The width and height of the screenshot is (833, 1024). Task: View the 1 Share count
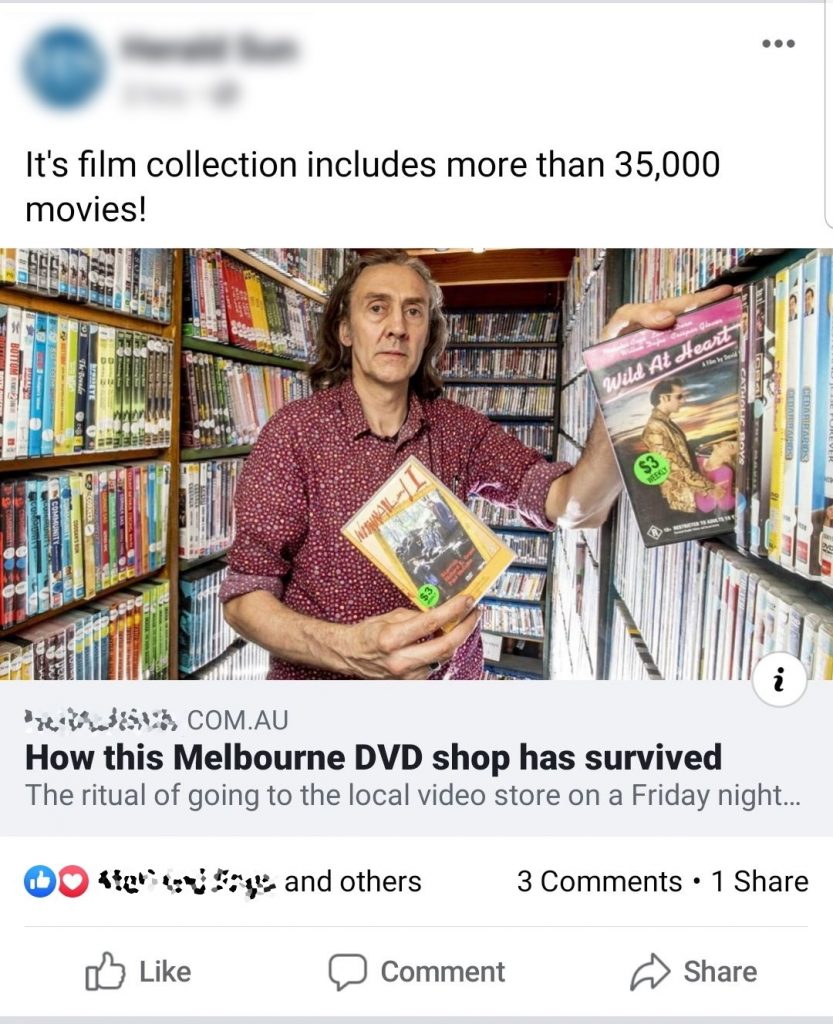coord(760,882)
